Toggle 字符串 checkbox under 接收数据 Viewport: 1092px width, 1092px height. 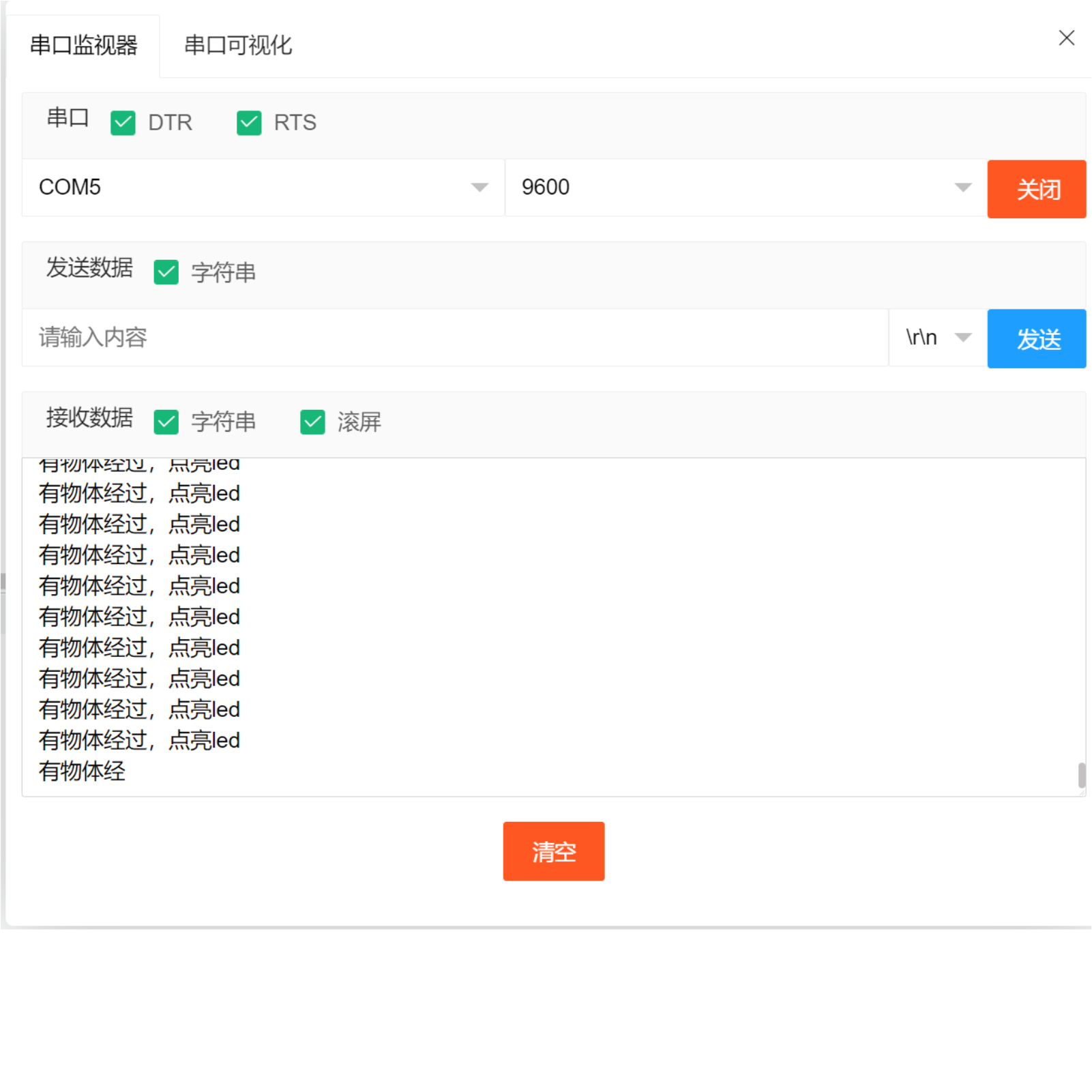click(166, 422)
